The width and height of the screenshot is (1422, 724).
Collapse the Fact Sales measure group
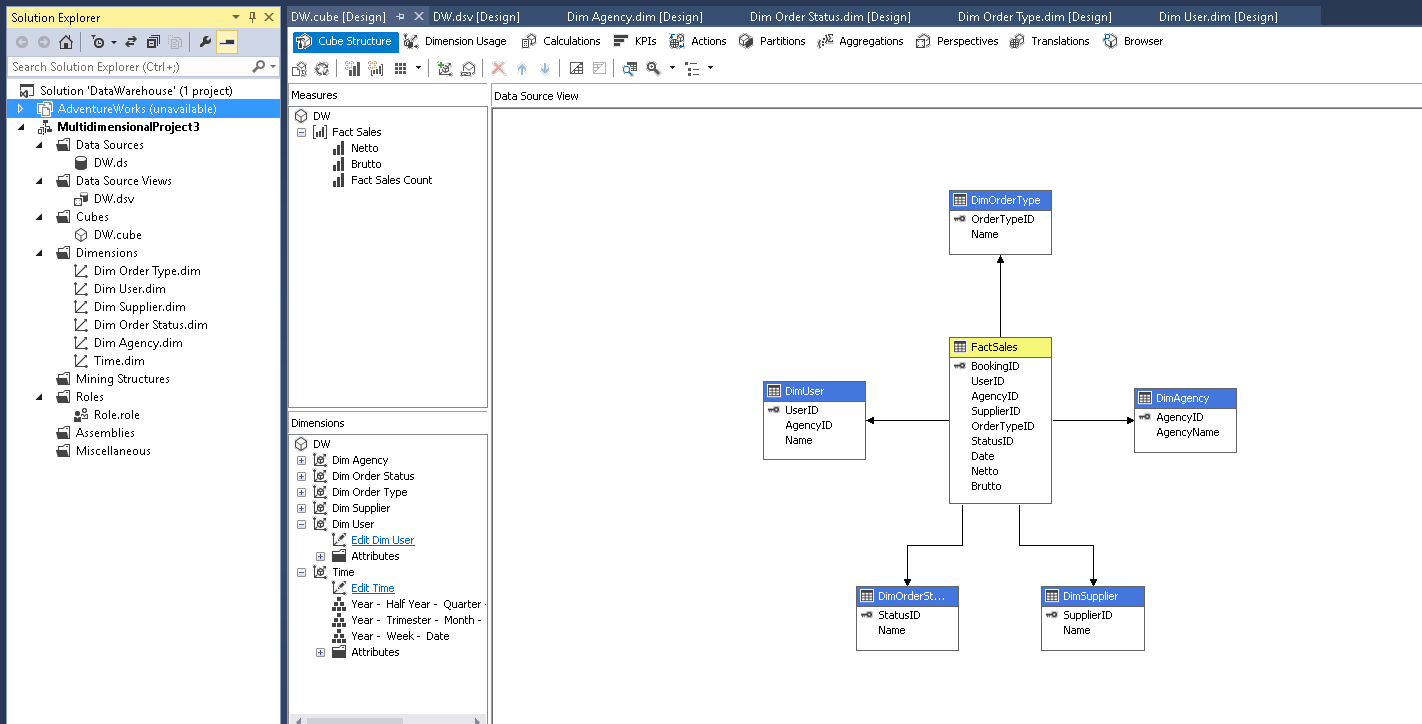(301, 132)
